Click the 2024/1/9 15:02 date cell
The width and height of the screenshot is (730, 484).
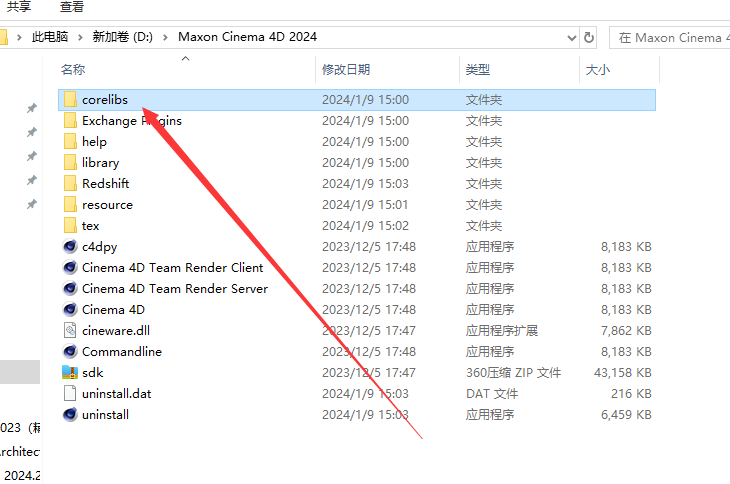(365, 226)
